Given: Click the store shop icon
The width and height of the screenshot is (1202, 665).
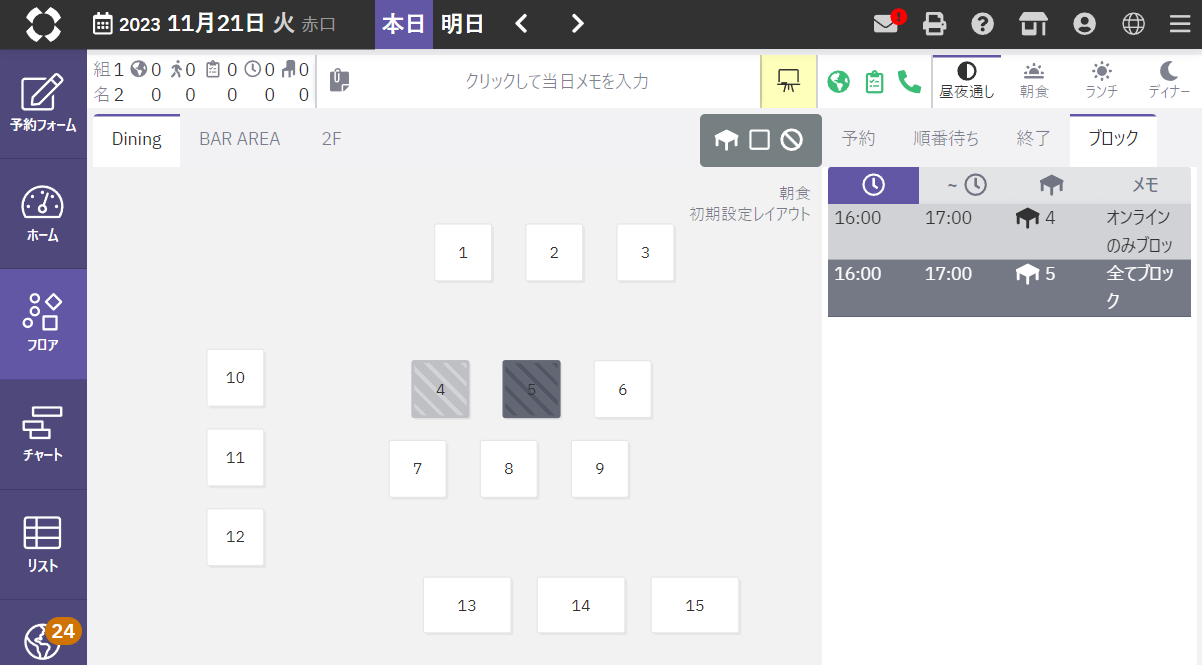Looking at the screenshot, I should (1033, 24).
